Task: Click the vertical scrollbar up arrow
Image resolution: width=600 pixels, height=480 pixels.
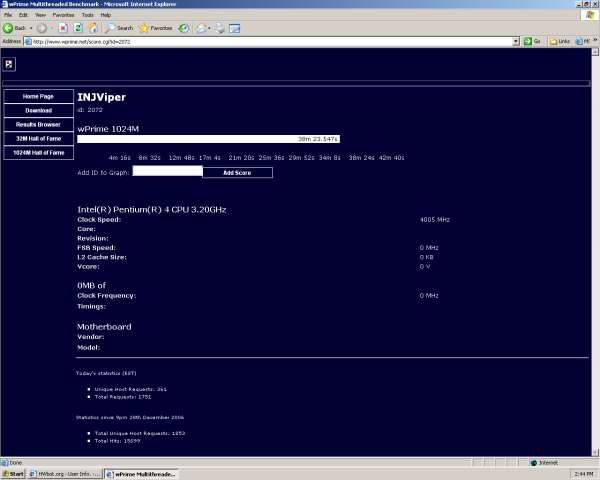Action: click(595, 52)
